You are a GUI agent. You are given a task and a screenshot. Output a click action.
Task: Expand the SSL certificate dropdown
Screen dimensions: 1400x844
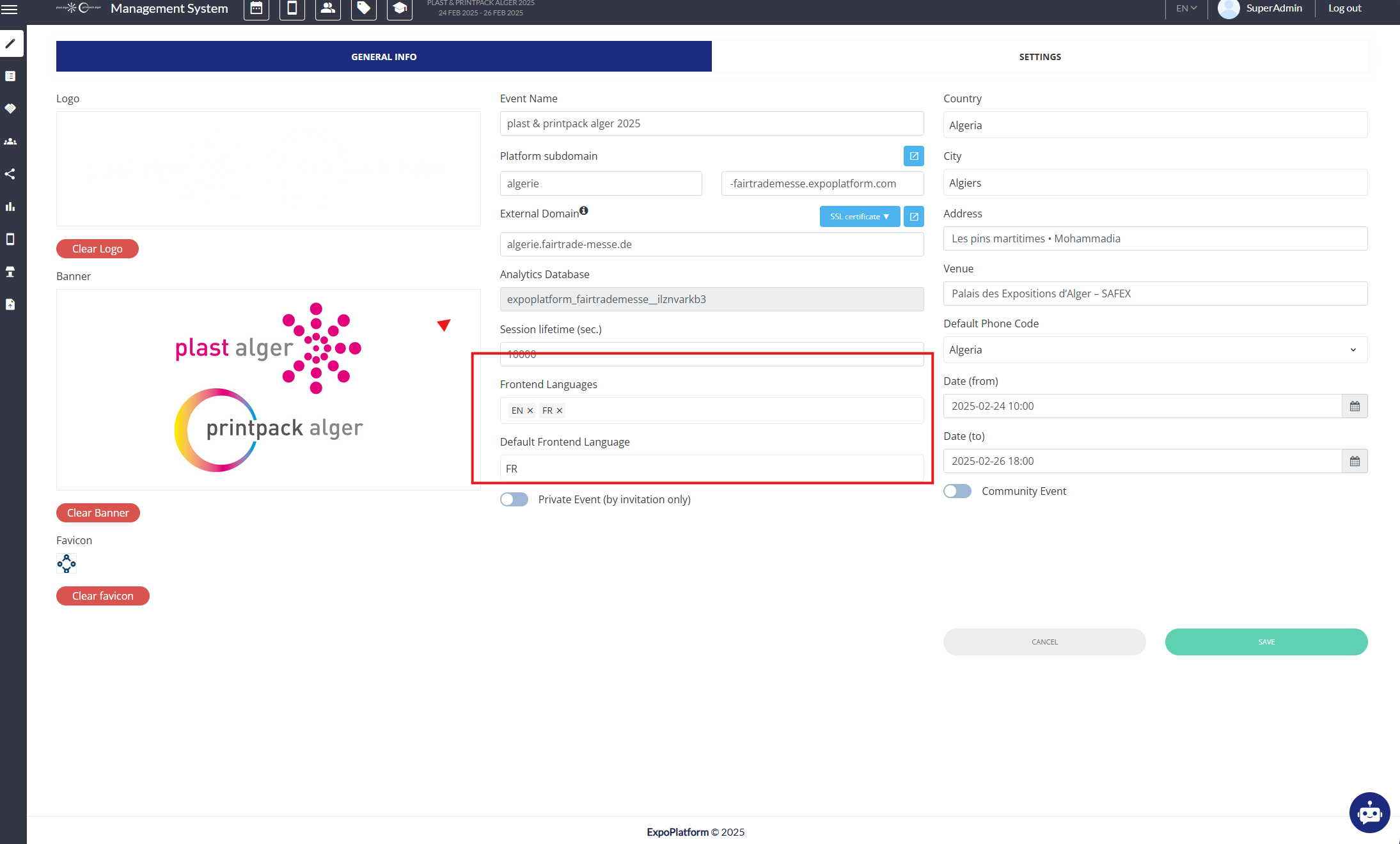coord(860,217)
